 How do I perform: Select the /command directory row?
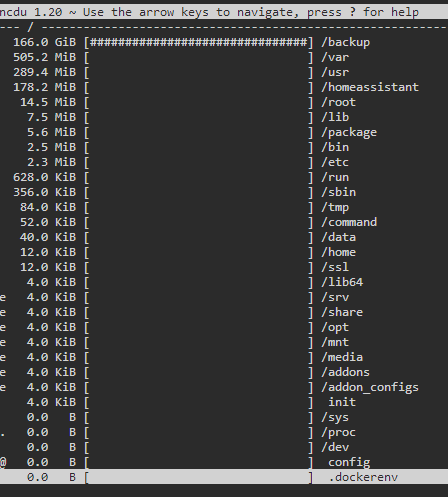point(224,222)
